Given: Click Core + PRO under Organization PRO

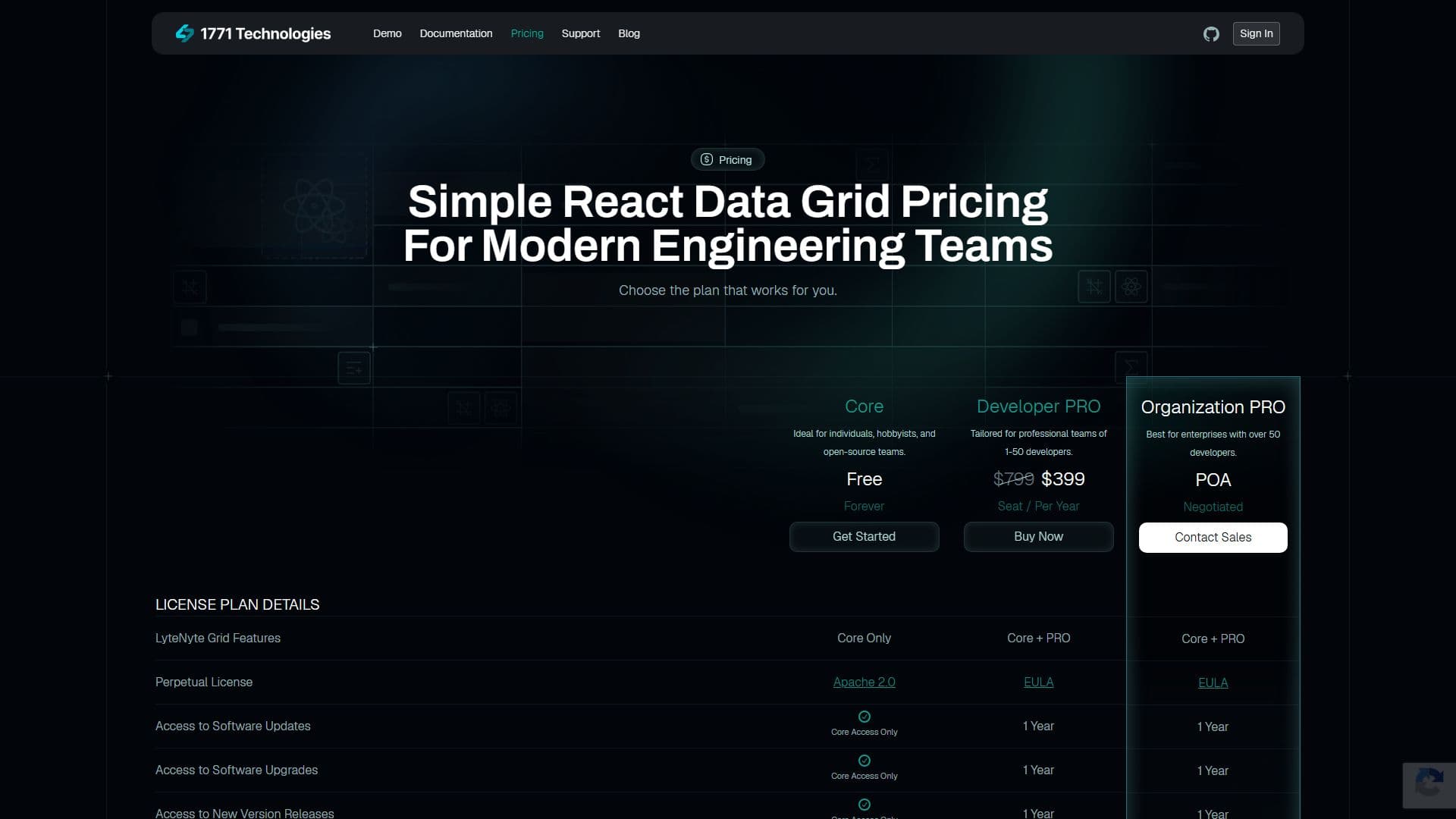Looking at the screenshot, I should 1213,639.
